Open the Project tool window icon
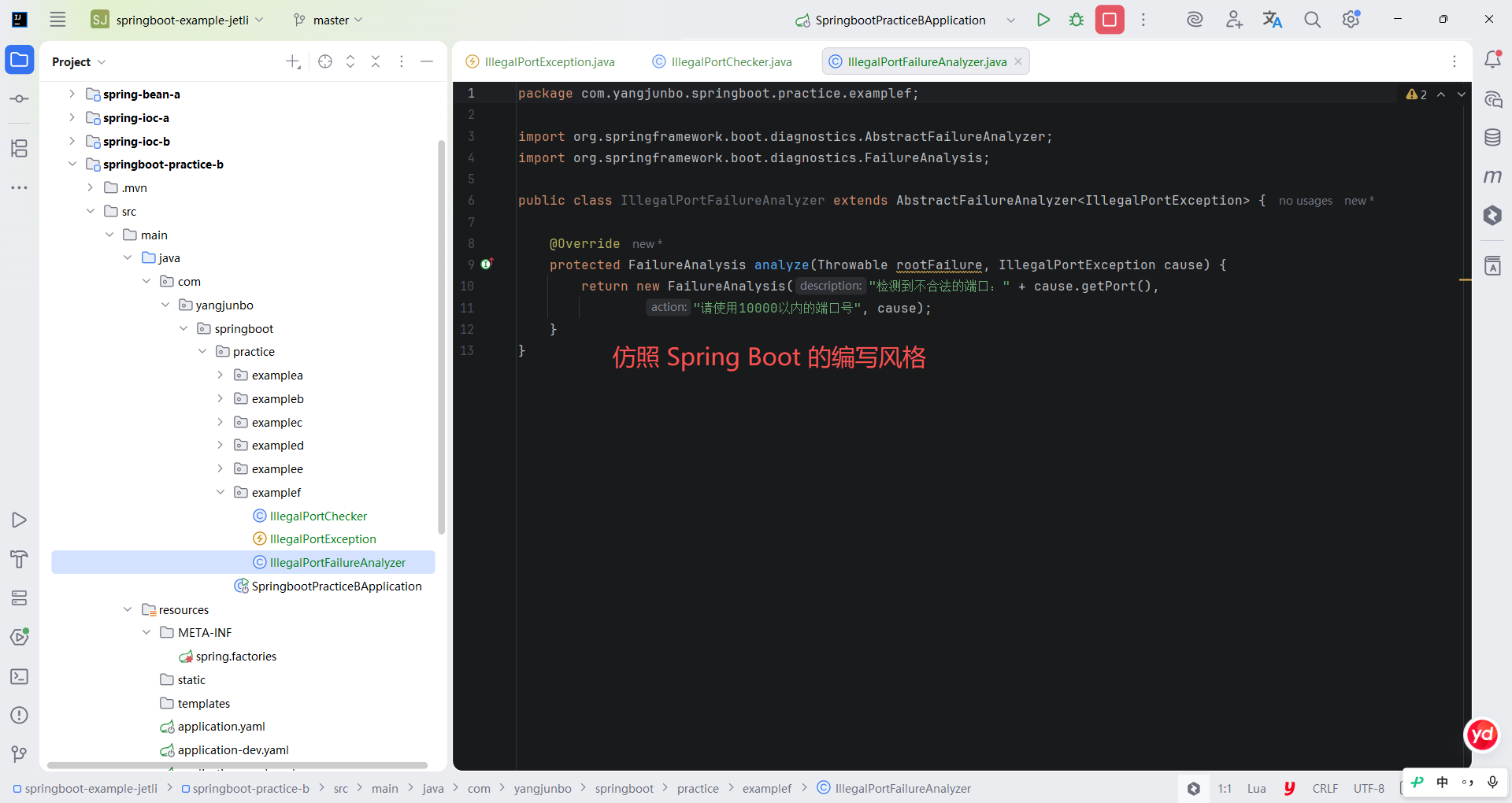 20,60
